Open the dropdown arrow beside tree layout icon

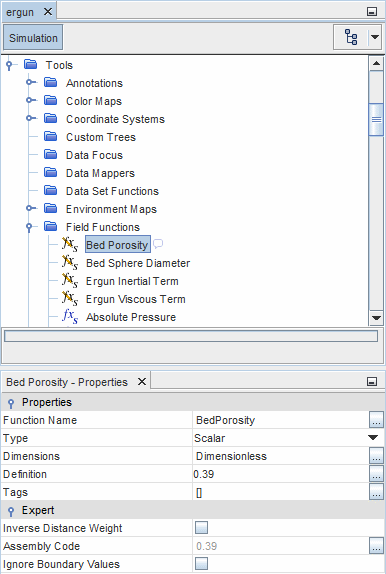click(x=375, y=37)
